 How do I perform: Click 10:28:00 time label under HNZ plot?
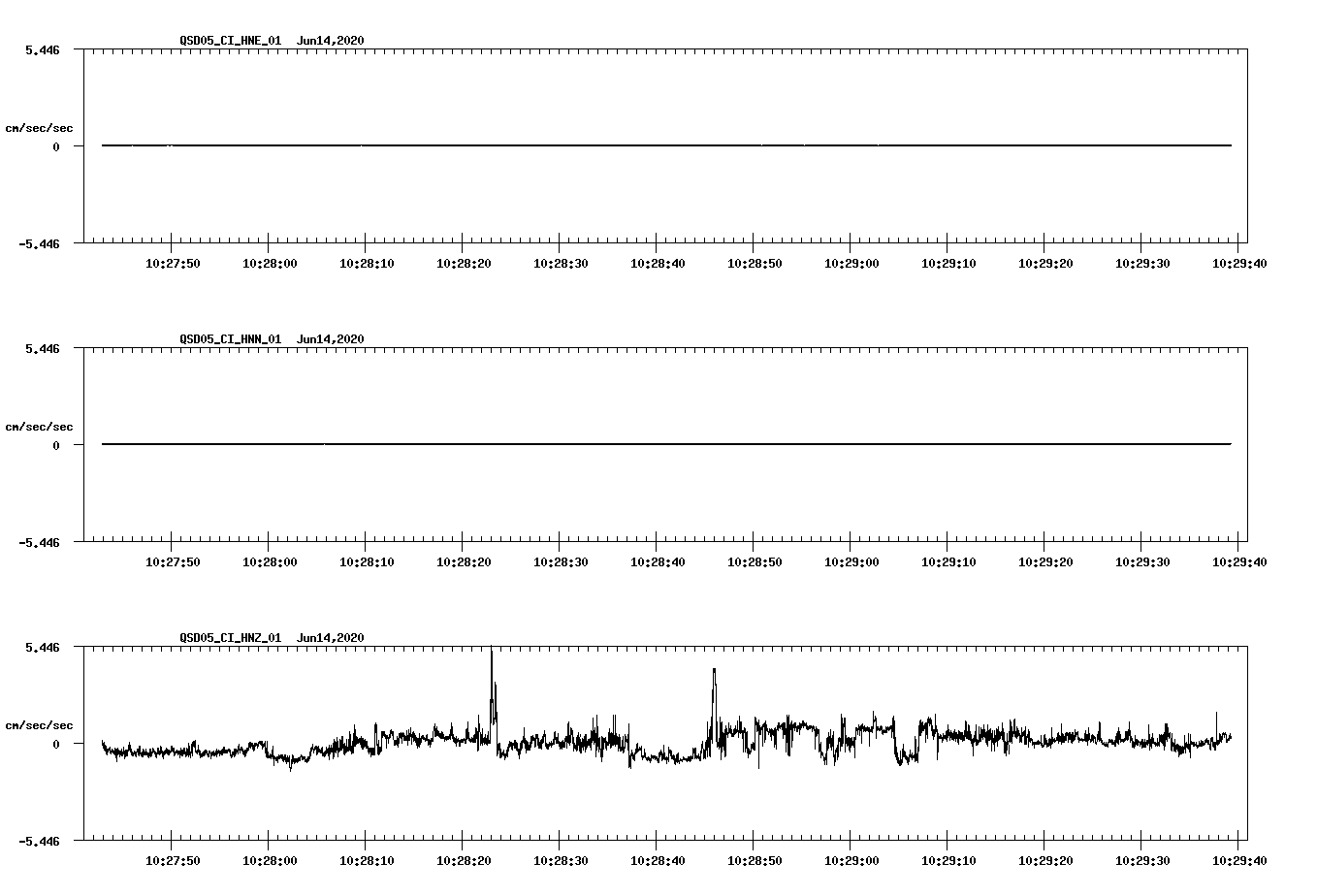click(270, 860)
